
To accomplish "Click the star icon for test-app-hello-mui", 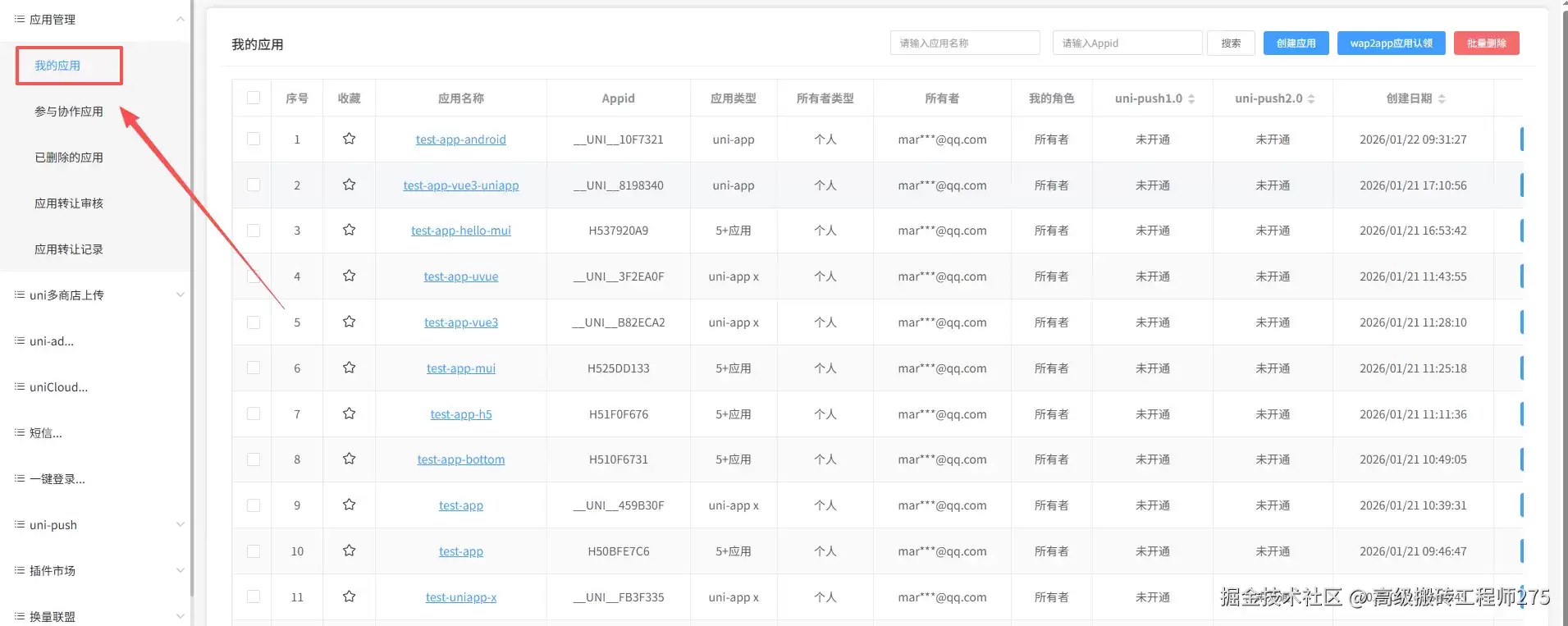I will click(x=349, y=230).
